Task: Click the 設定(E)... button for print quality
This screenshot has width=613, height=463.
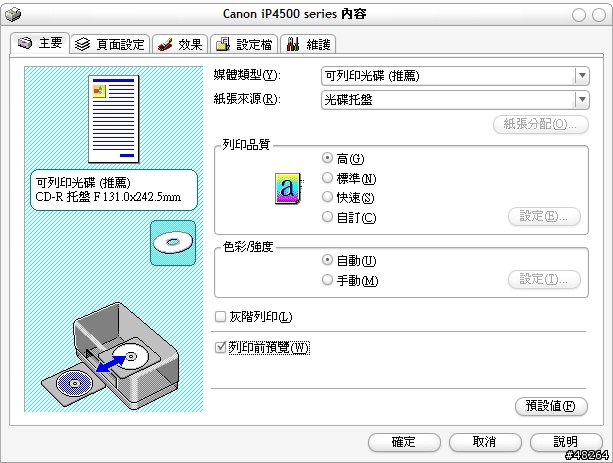Action: click(x=544, y=216)
